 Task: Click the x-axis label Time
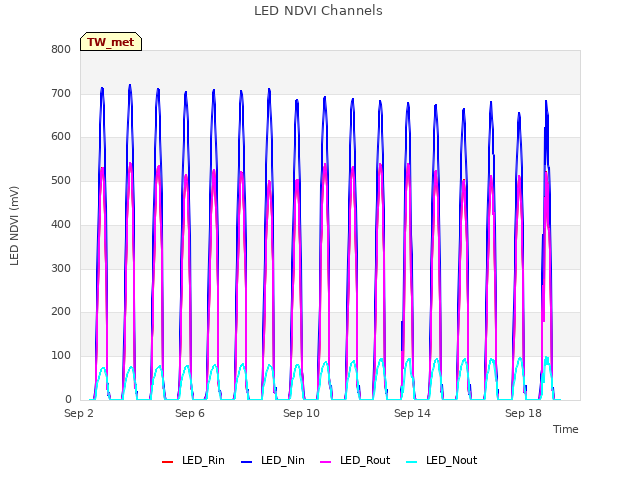pyautogui.click(x=566, y=429)
